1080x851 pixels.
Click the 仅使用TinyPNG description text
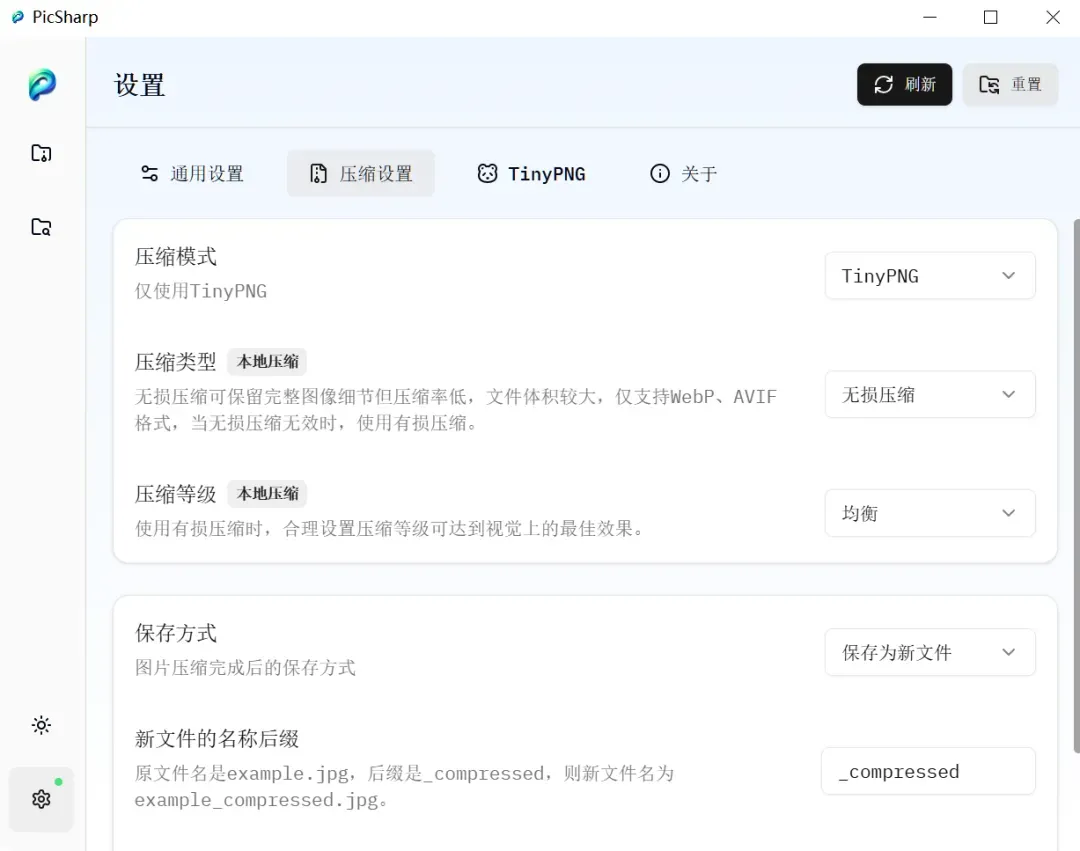coord(200,291)
